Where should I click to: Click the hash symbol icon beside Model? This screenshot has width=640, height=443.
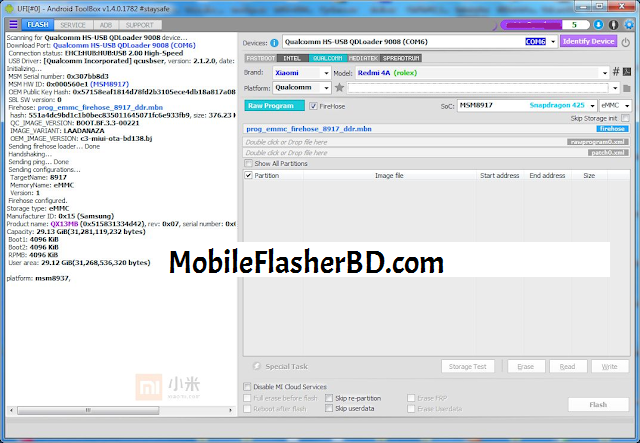coord(616,72)
